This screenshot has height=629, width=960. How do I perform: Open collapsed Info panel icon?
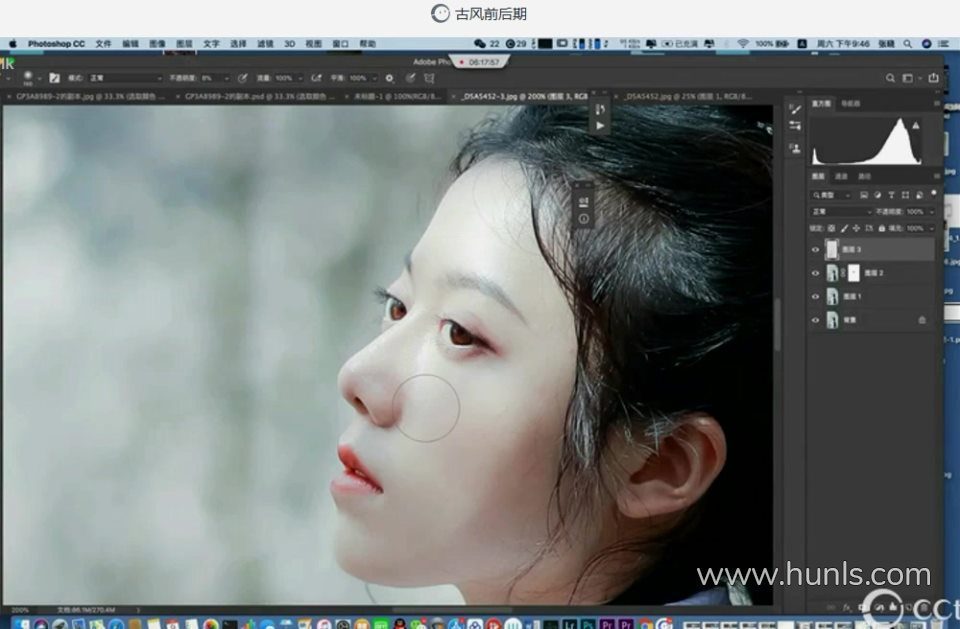(x=584, y=219)
